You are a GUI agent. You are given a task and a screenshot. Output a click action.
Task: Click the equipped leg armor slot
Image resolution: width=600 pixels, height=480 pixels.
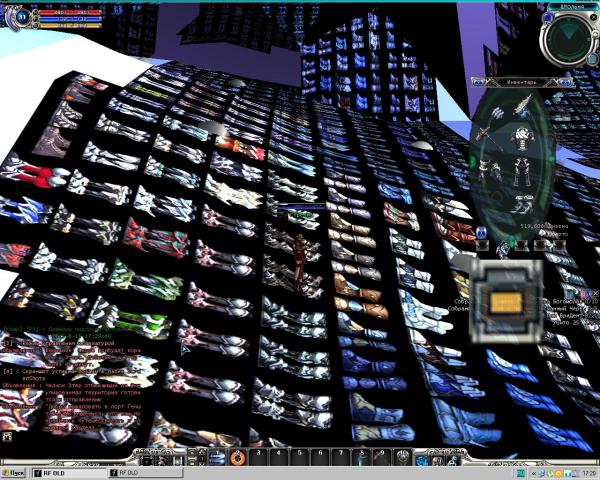[x=521, y=172]
